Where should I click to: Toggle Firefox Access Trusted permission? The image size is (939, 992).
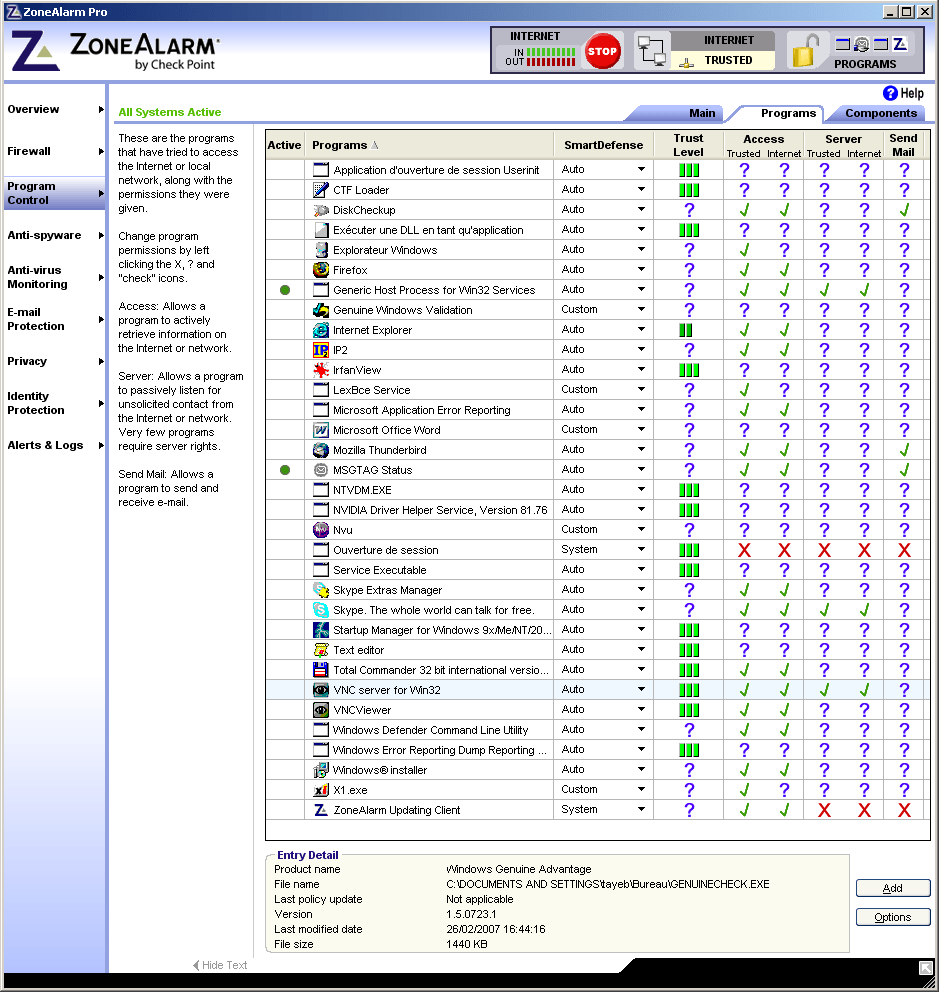(x=744, y=270)
